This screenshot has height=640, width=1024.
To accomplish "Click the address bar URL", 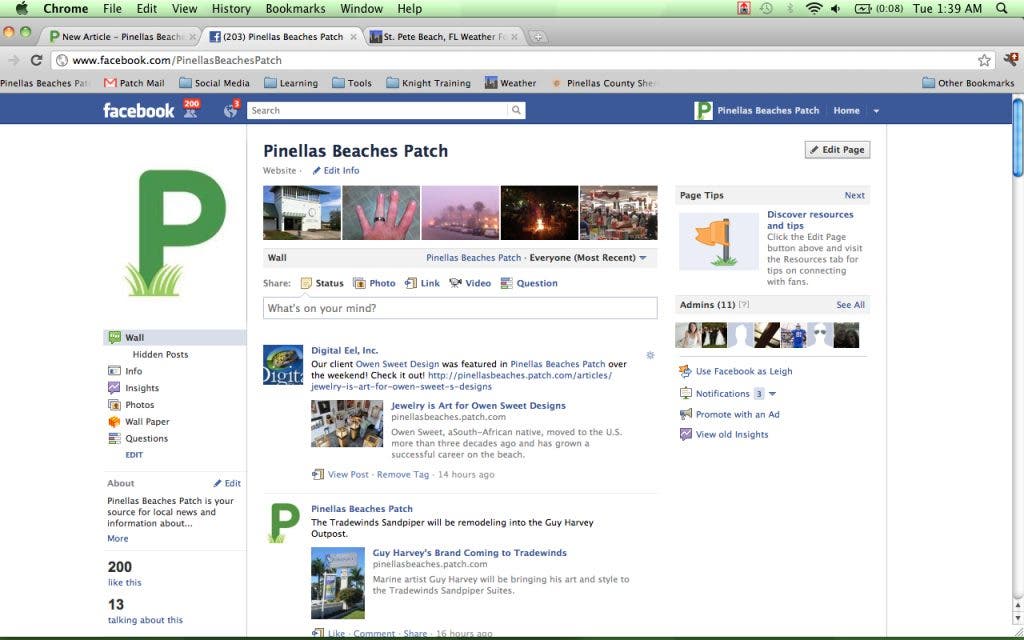I will tap(177, 60).
